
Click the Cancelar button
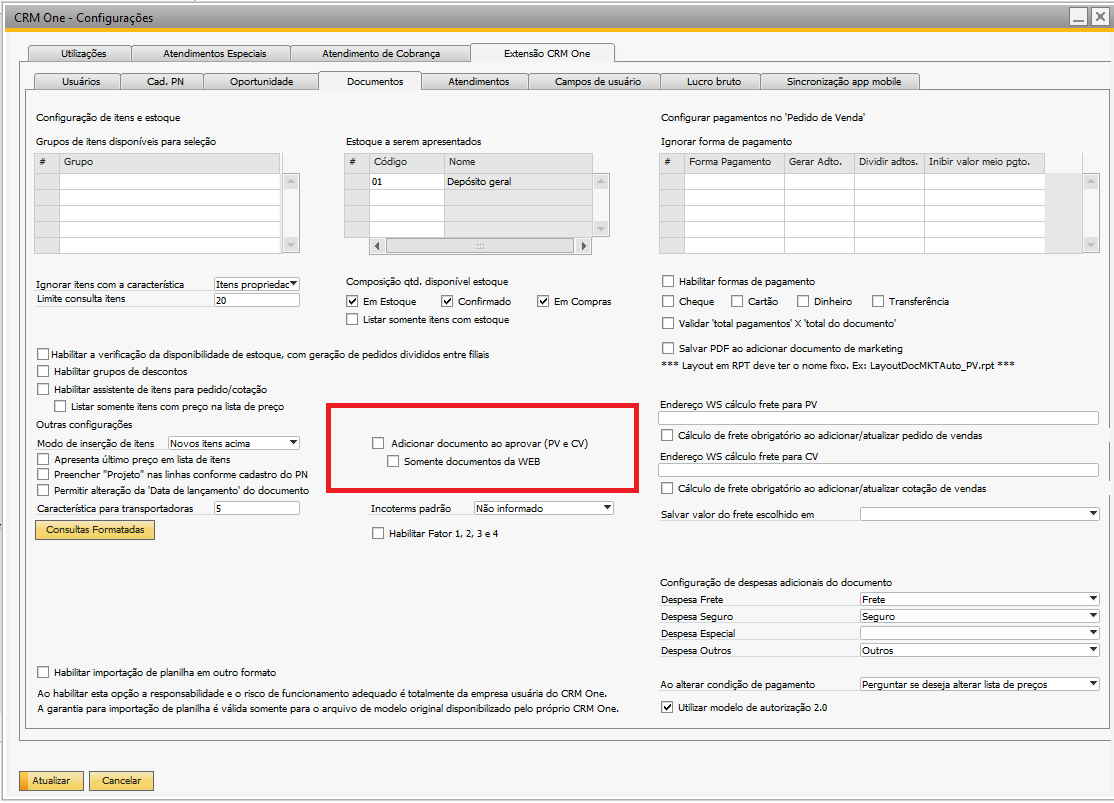[121, 780]
